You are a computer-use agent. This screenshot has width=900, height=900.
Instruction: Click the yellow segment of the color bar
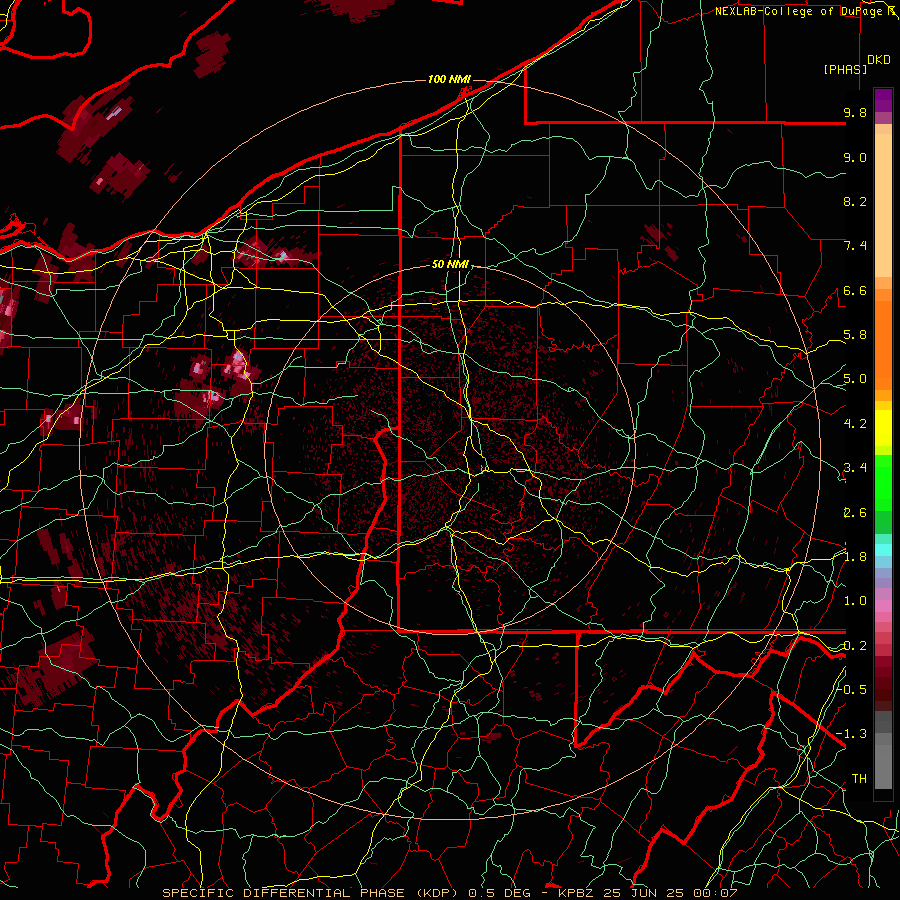click(883, 428)
